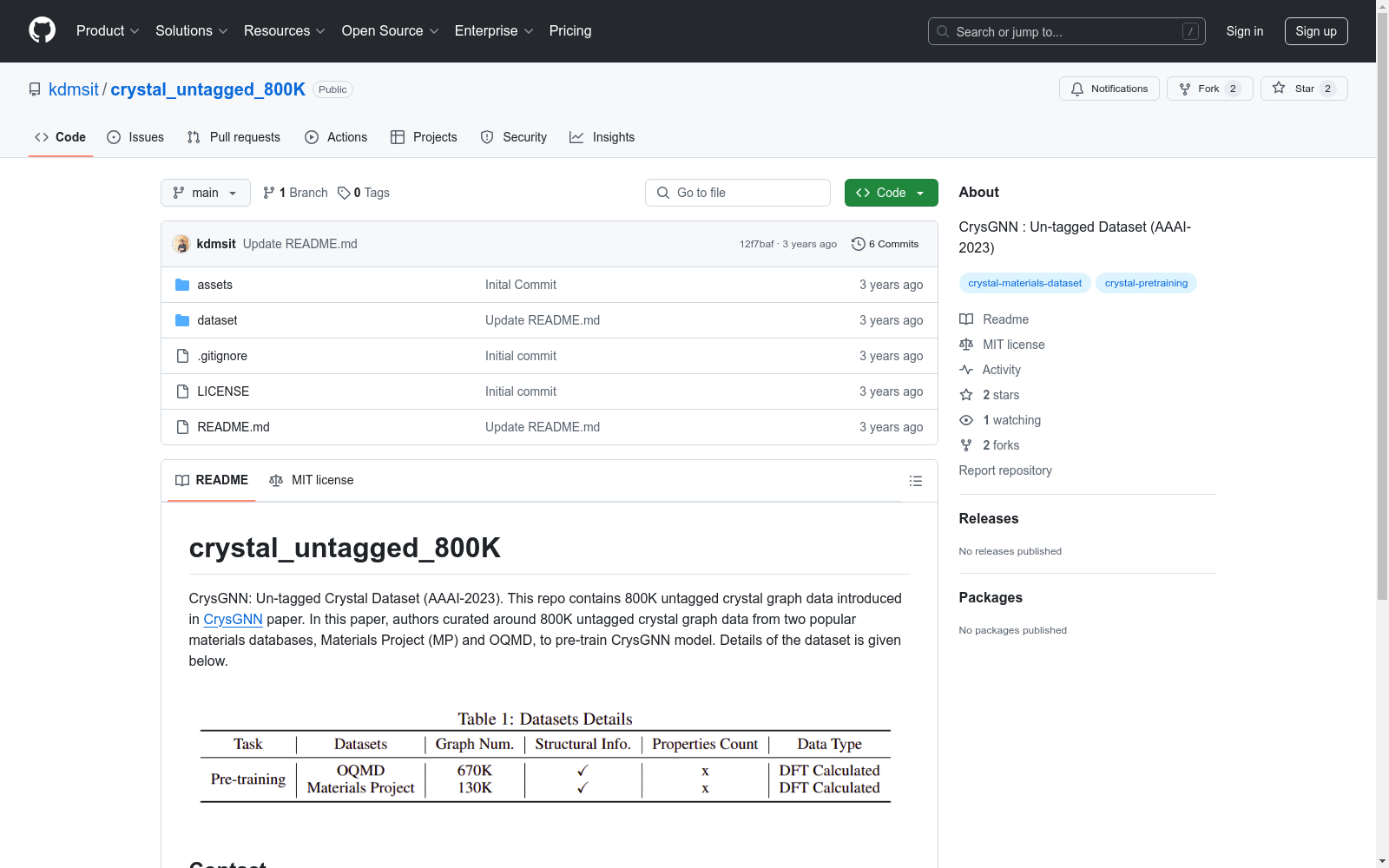
Task: Open the kdmsit owner profile link
Action: pyautogui.click(x=74, y=89)
